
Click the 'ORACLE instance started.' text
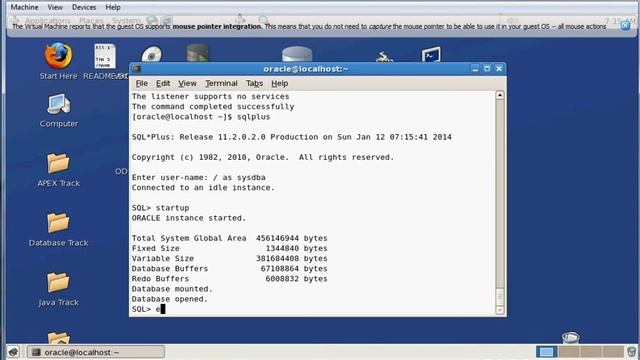pyautogui.click(x=189, y=218)
